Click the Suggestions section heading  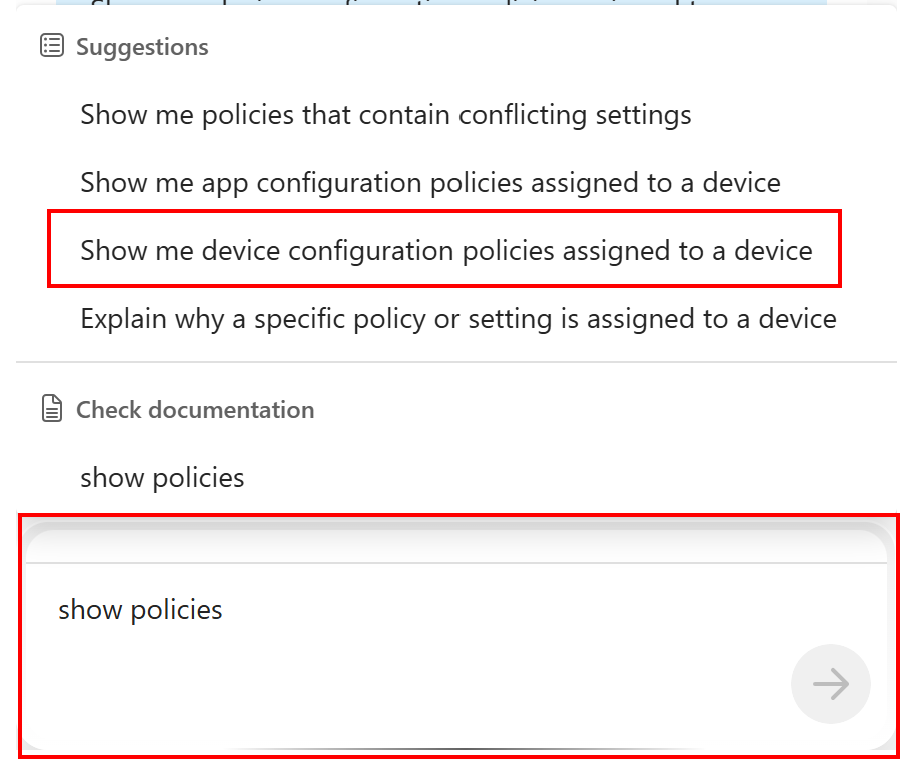point(142,47)
